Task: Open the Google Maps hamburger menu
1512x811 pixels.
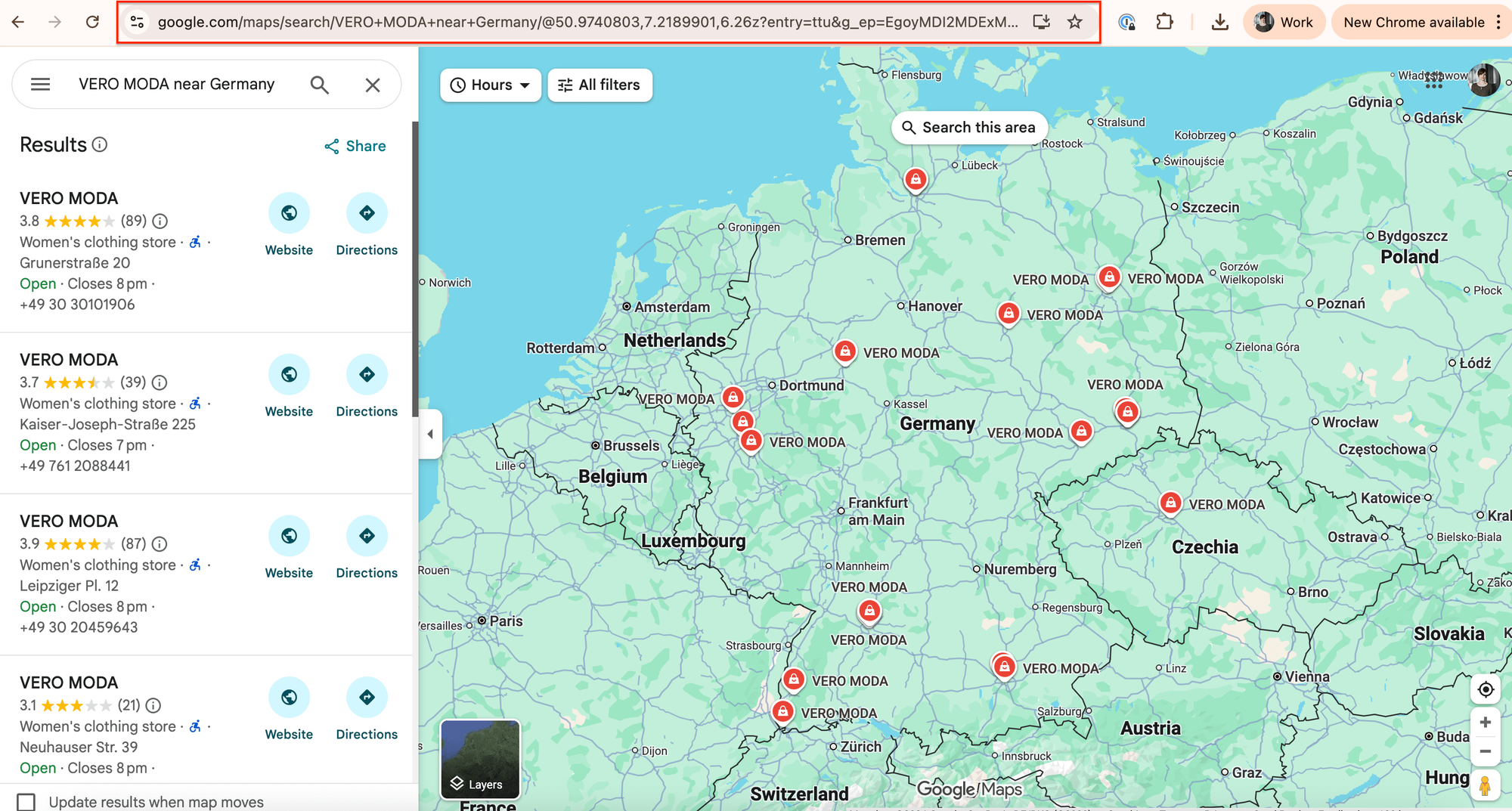Action: tap(39, 84)
